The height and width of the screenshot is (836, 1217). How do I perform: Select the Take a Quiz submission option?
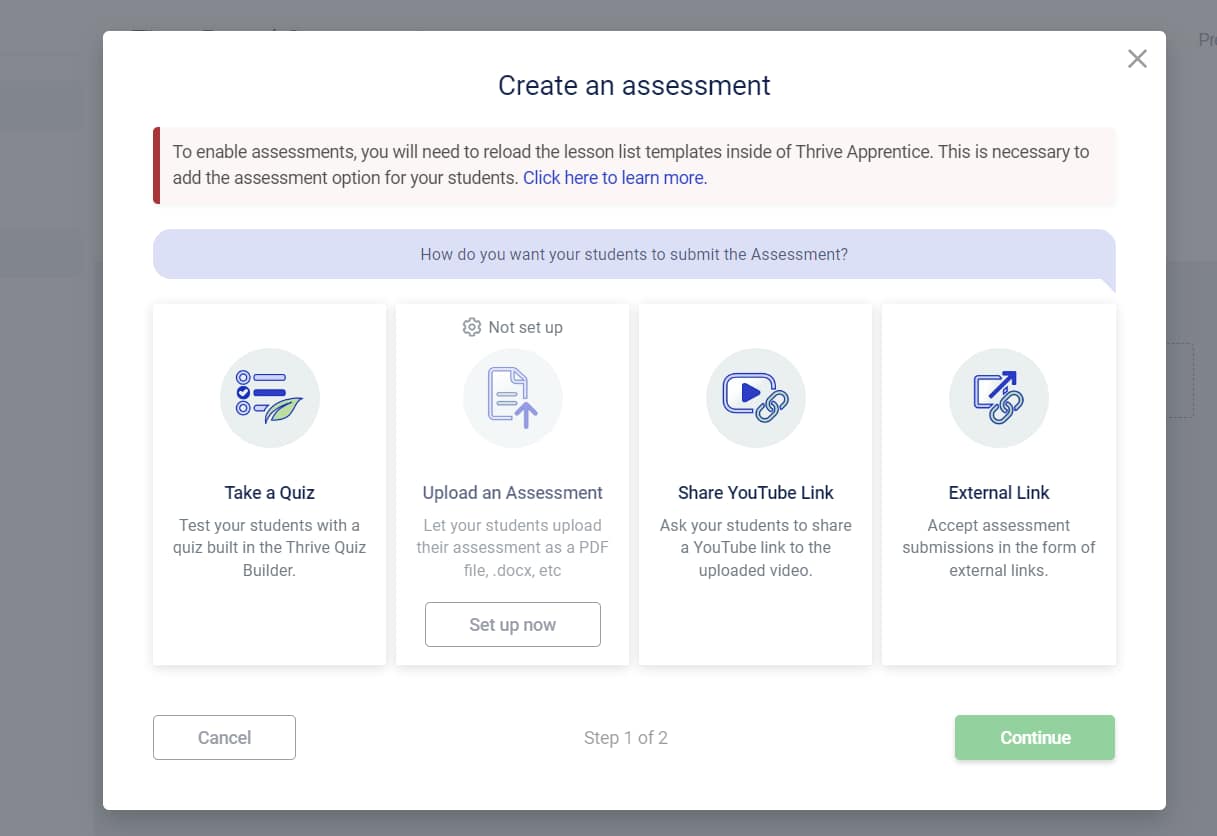[269, 485]
